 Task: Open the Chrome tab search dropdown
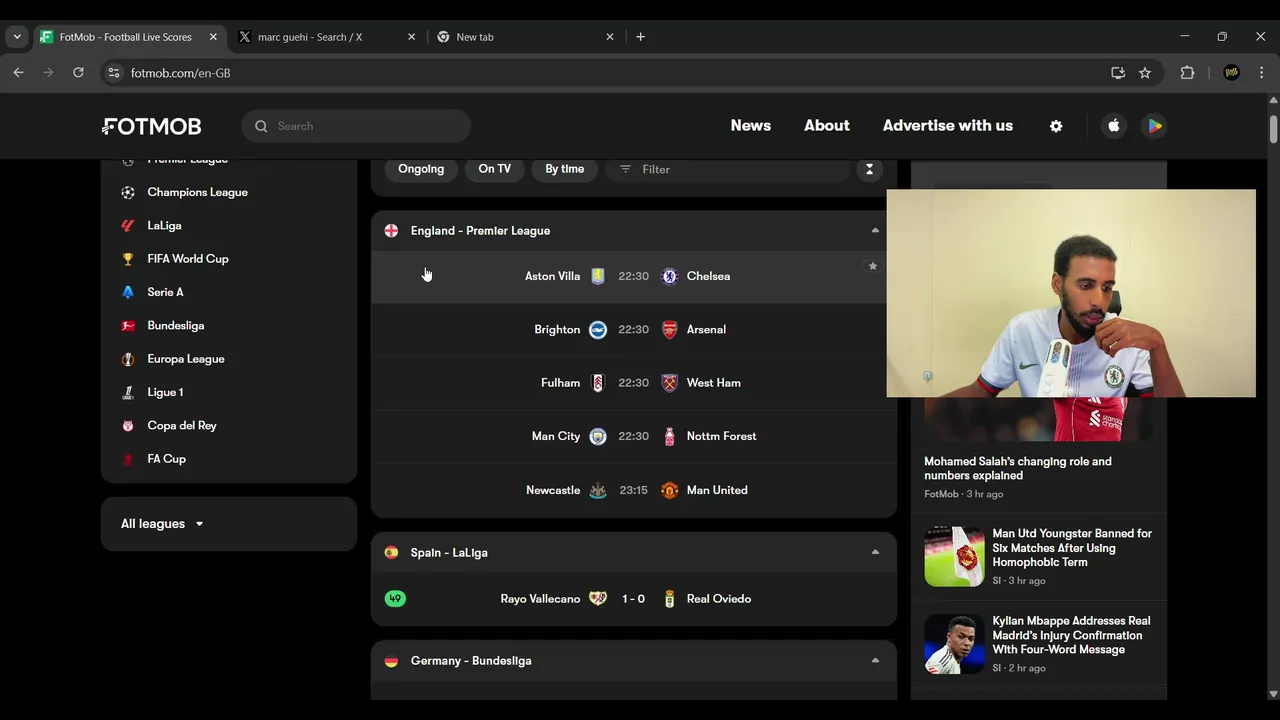(x=17, y=37)
